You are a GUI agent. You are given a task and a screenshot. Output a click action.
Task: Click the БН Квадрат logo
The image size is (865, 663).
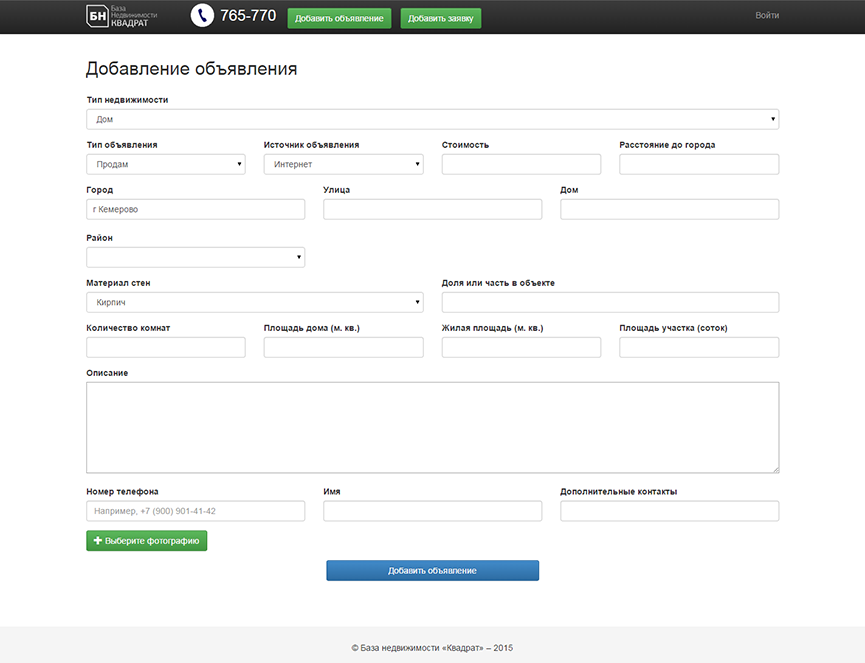(122, 16)
